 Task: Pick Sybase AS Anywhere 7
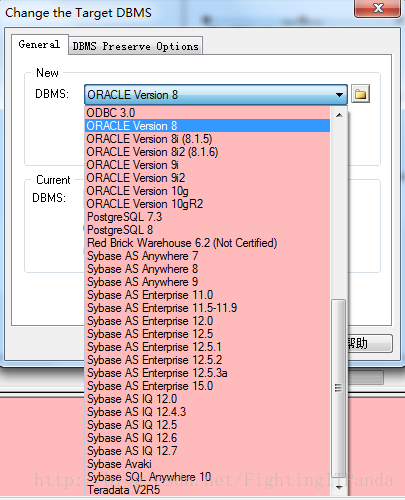point(207,256)
